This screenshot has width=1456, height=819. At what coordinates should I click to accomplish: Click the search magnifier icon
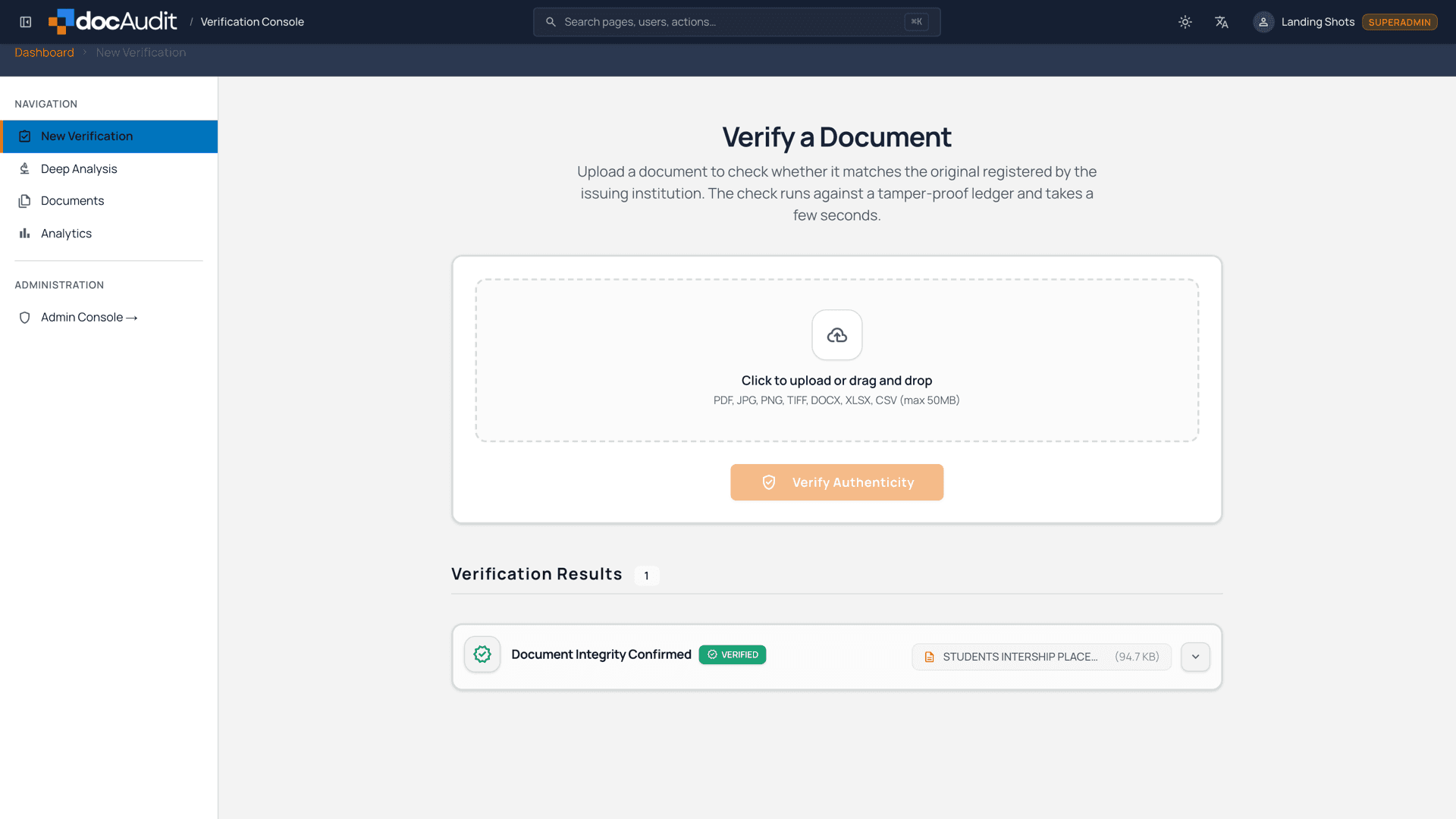(x=551, y=22)
